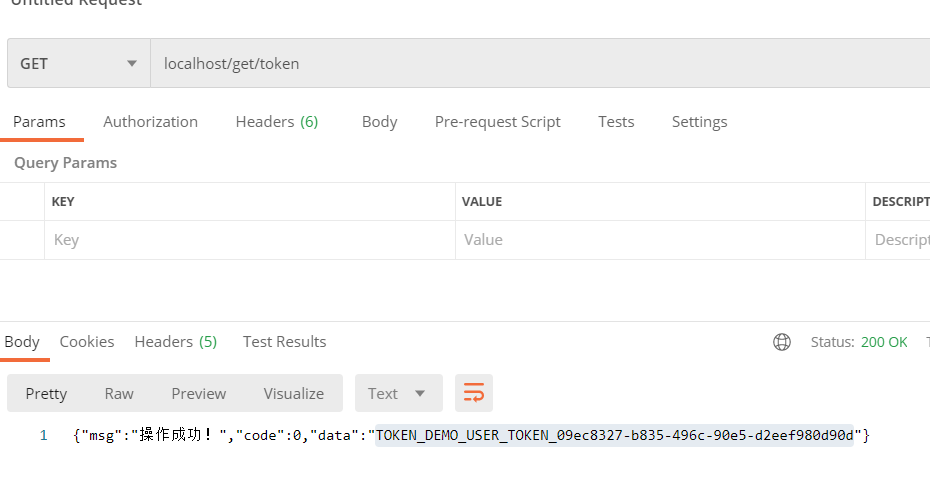Screen dimensions: 930x502
Task: Open the Authorization tab
Action: [x=150, y=122]
